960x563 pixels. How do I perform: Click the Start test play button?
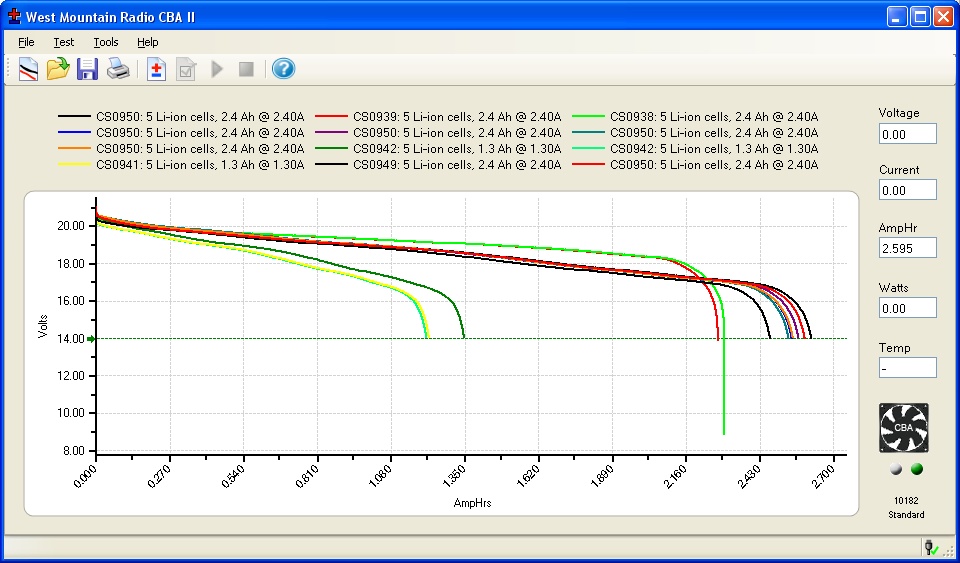click(217, 69)
